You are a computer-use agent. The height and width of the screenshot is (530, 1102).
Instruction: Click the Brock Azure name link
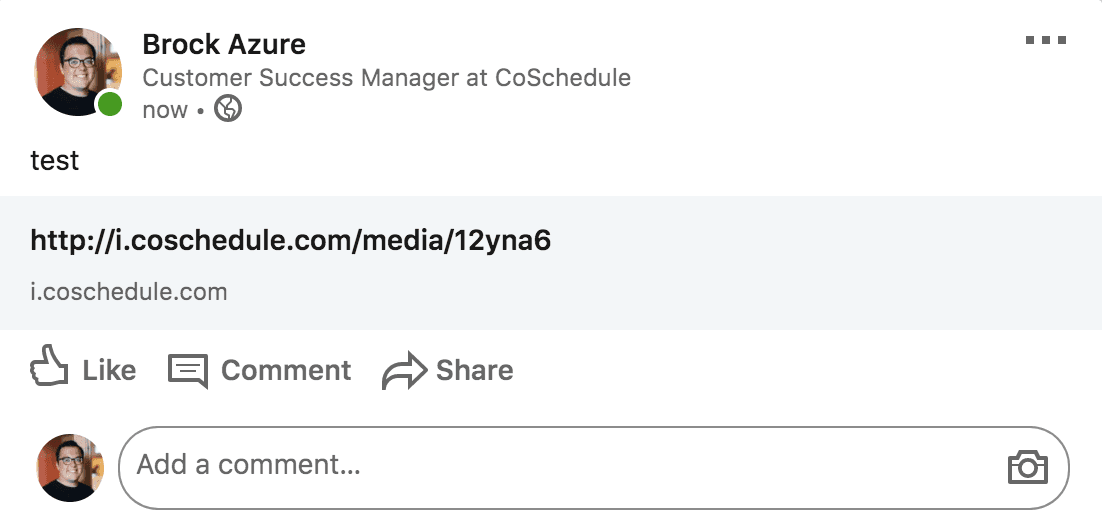click(223, 44)
